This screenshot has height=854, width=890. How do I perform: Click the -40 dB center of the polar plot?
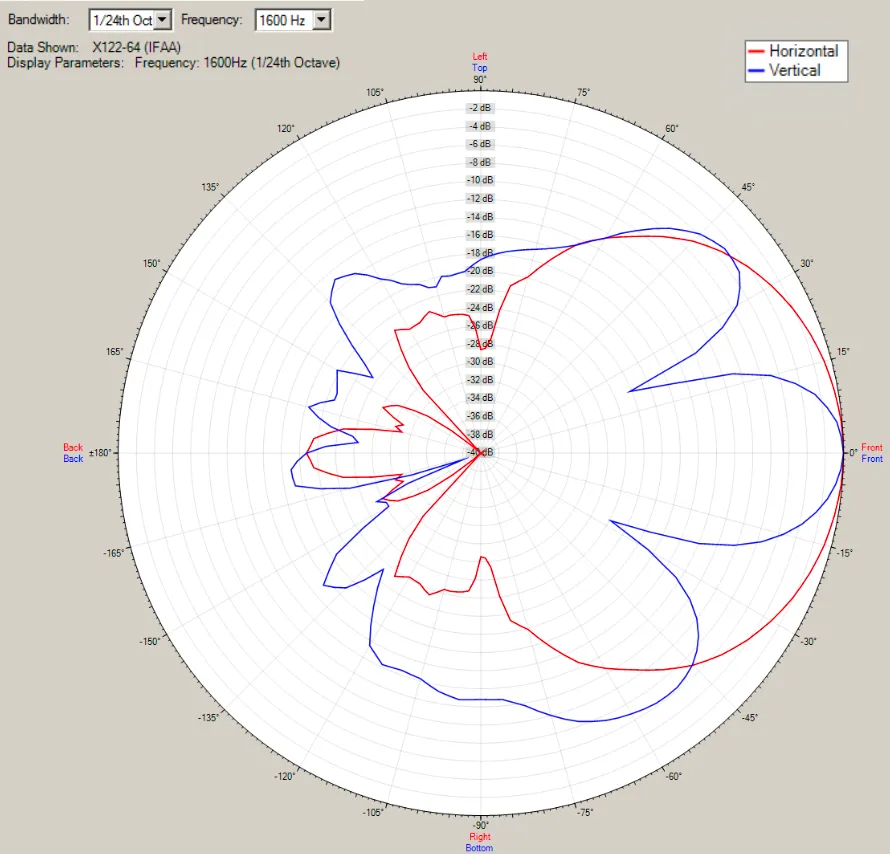point(479,452)
